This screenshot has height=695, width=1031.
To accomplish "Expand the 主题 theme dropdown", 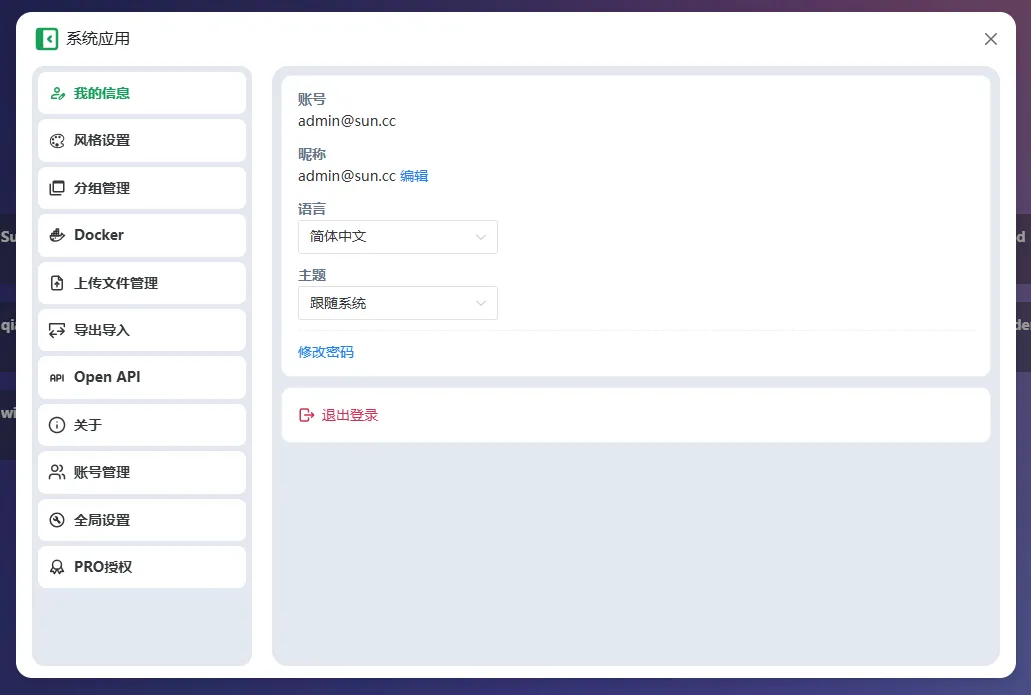I will (397, 303).
